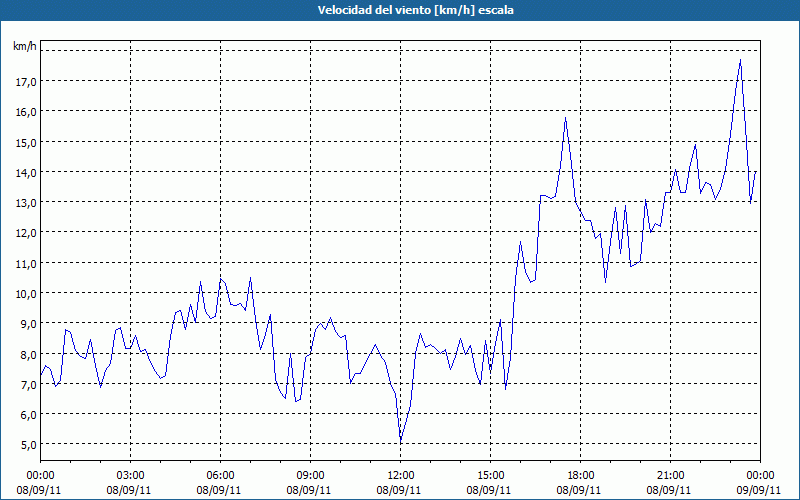Select the '7,0' y-axis value
The width and height of the screenshot is (800, 500).
click(x=28, y=384)
